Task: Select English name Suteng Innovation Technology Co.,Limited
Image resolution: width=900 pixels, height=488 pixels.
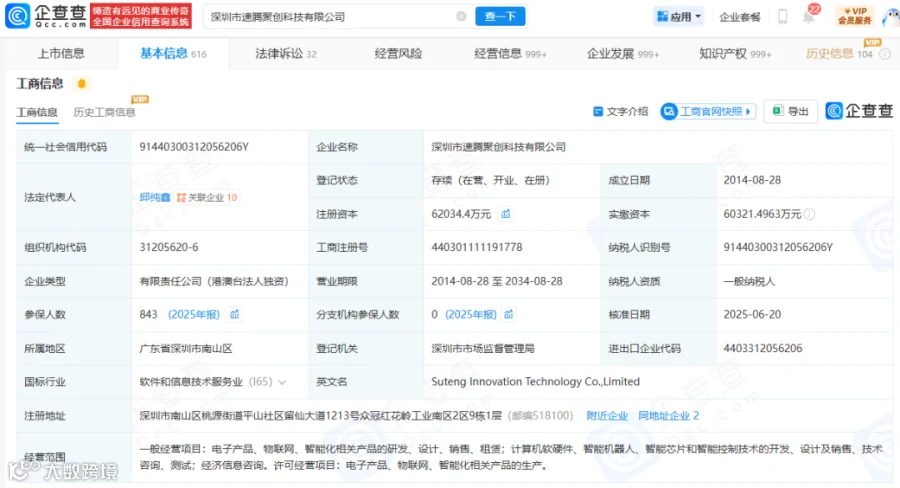Action: coord(536,382)
